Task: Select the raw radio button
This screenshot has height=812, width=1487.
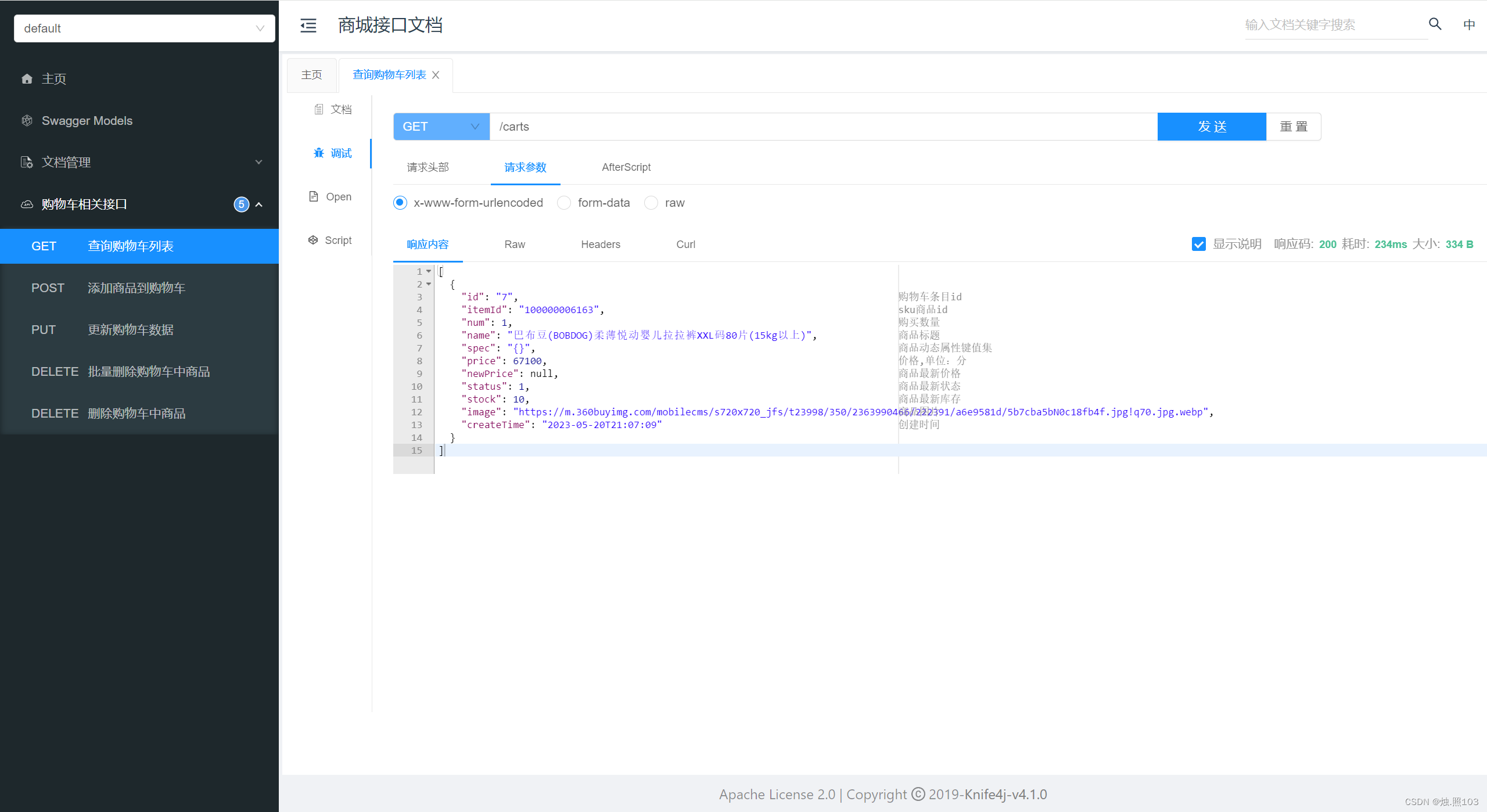Action: pos(651,203)
